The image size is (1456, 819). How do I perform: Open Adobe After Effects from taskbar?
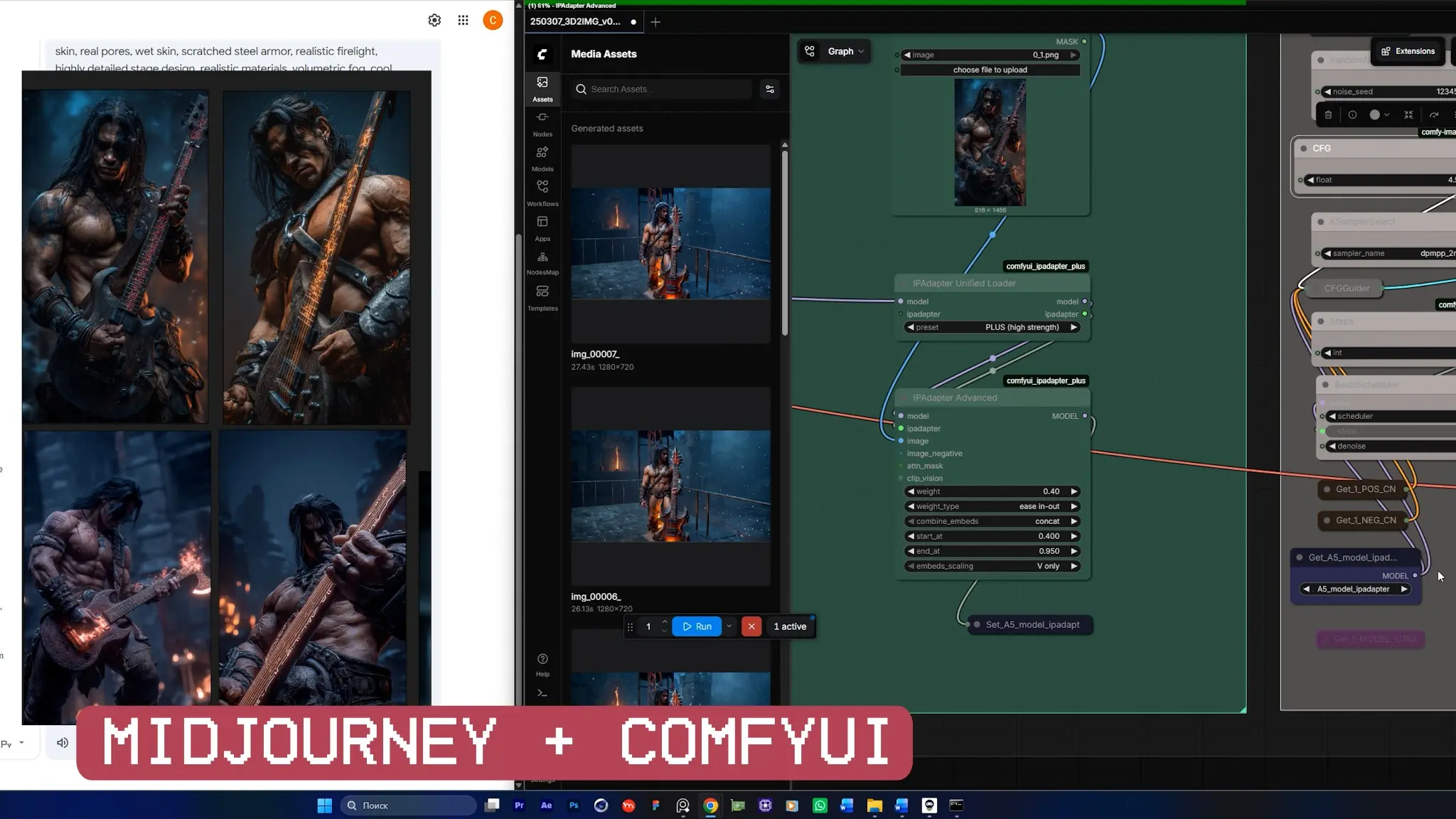pos(546,805)
